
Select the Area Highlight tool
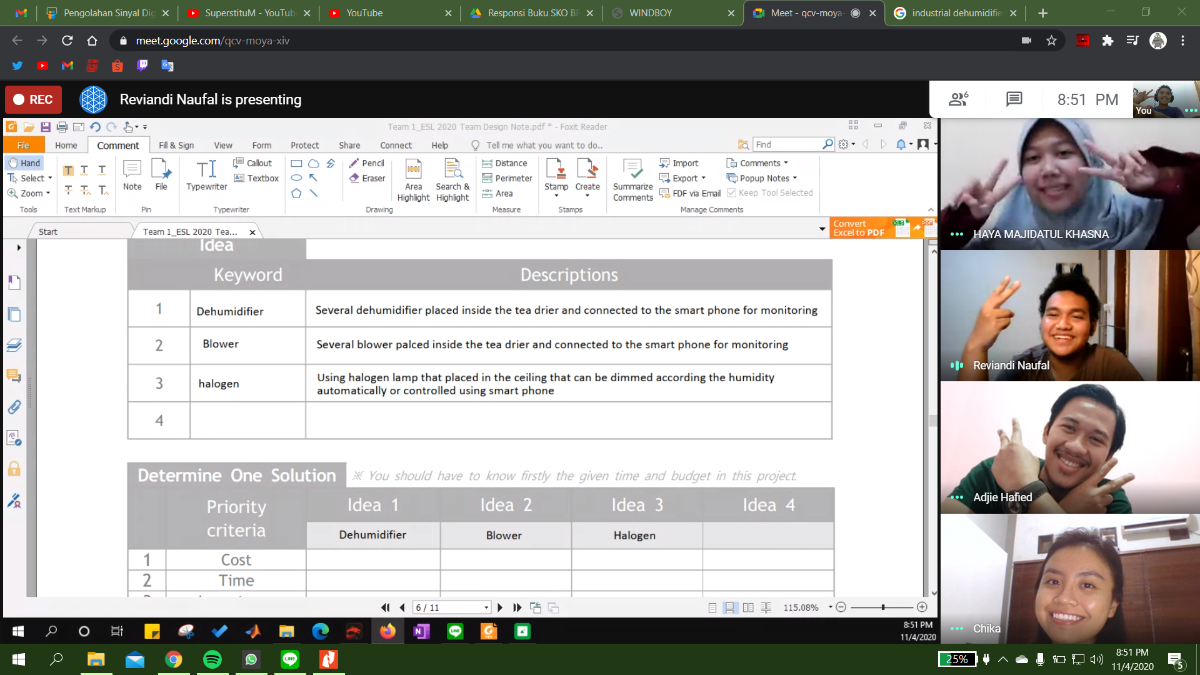413,178
